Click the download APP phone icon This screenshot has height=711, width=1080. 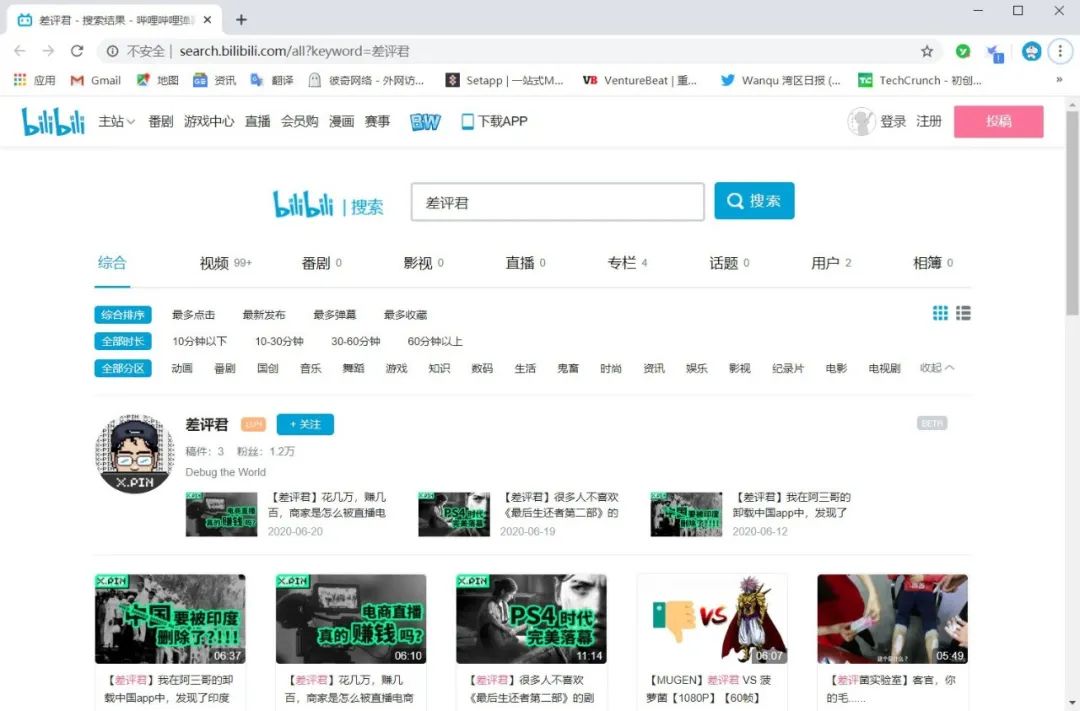[x=467, y=121]
